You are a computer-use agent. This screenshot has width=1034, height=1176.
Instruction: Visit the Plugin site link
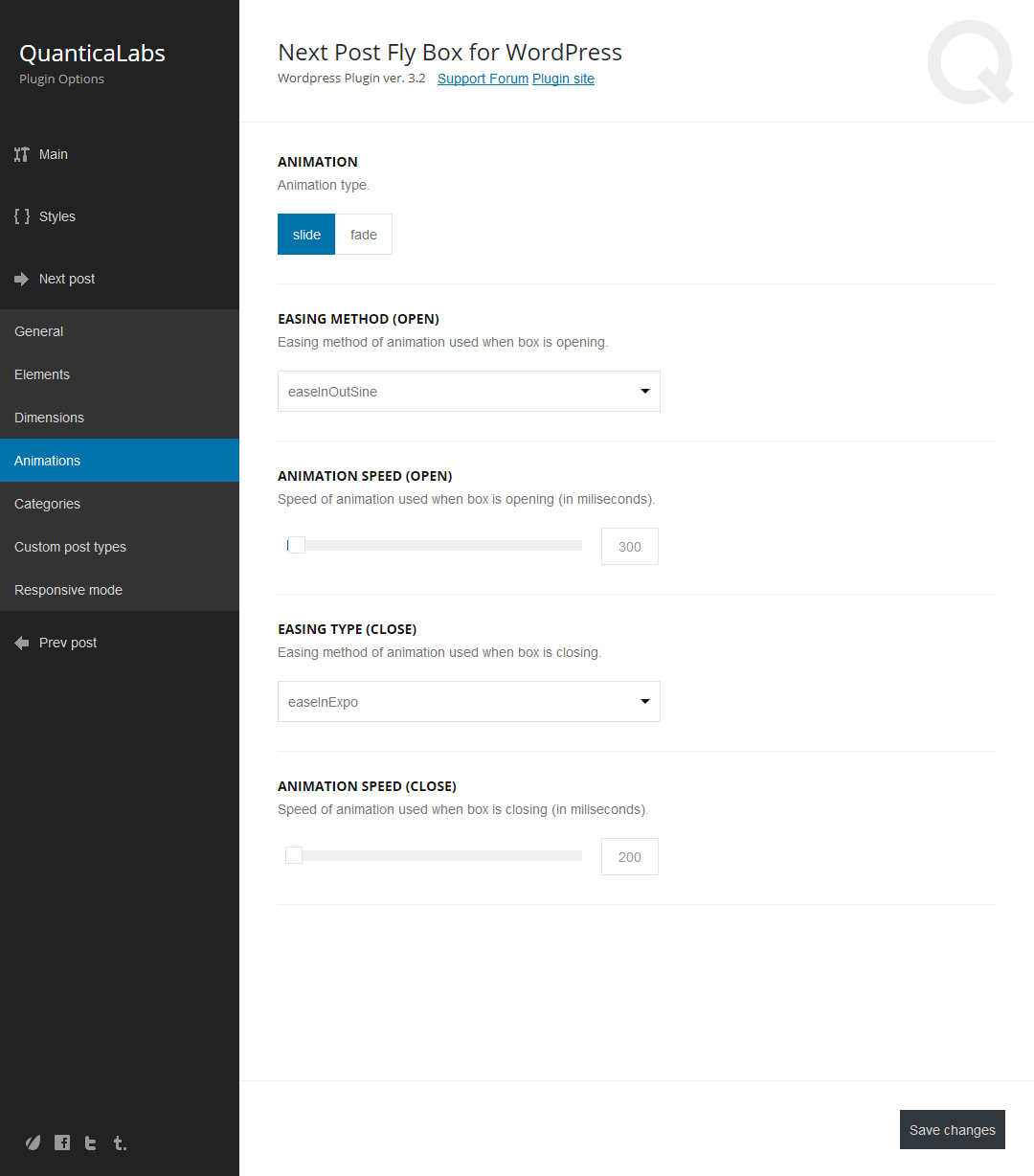pos(563,79)
